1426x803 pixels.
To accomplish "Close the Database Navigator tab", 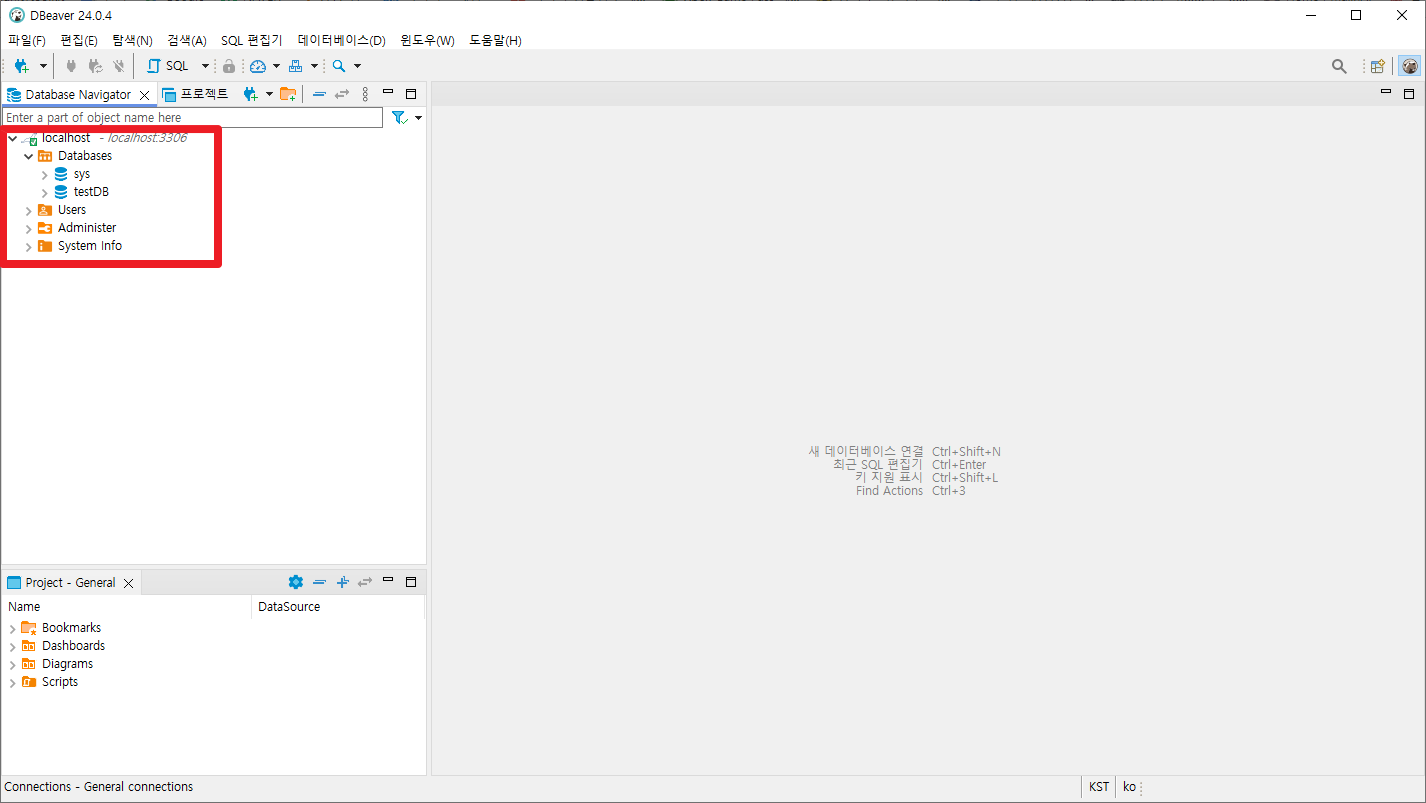I will click(144, 95).
